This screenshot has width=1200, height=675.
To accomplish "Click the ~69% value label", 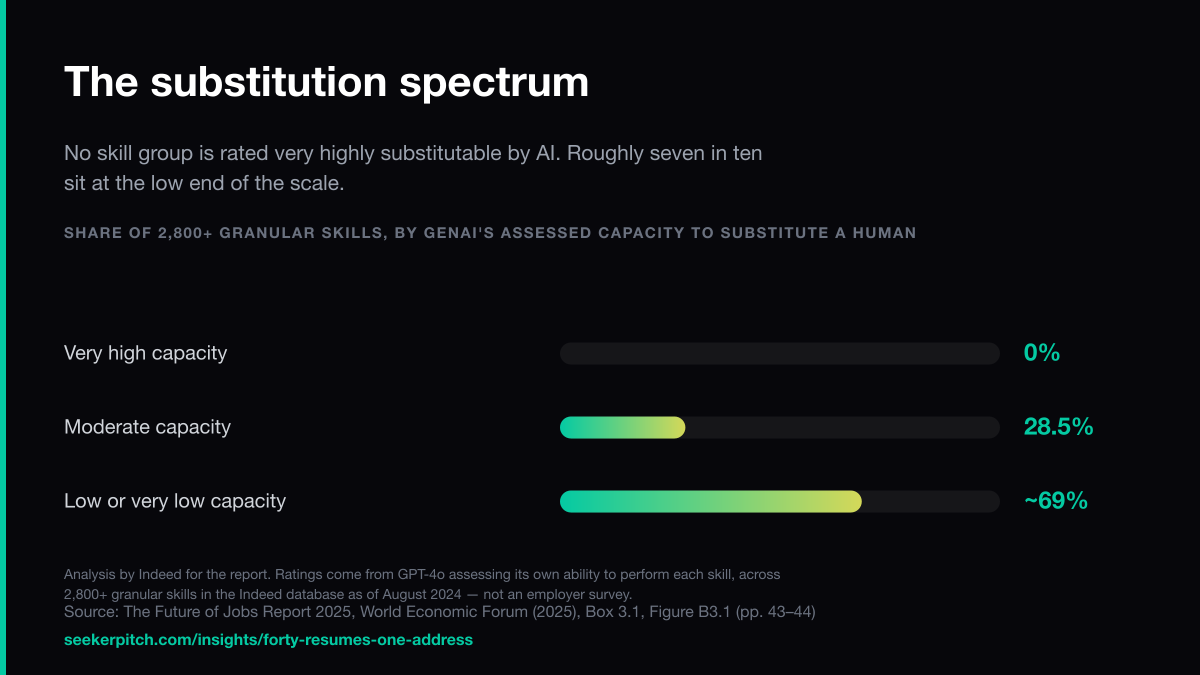I will pyautogui.click(x=1055, y=501).
